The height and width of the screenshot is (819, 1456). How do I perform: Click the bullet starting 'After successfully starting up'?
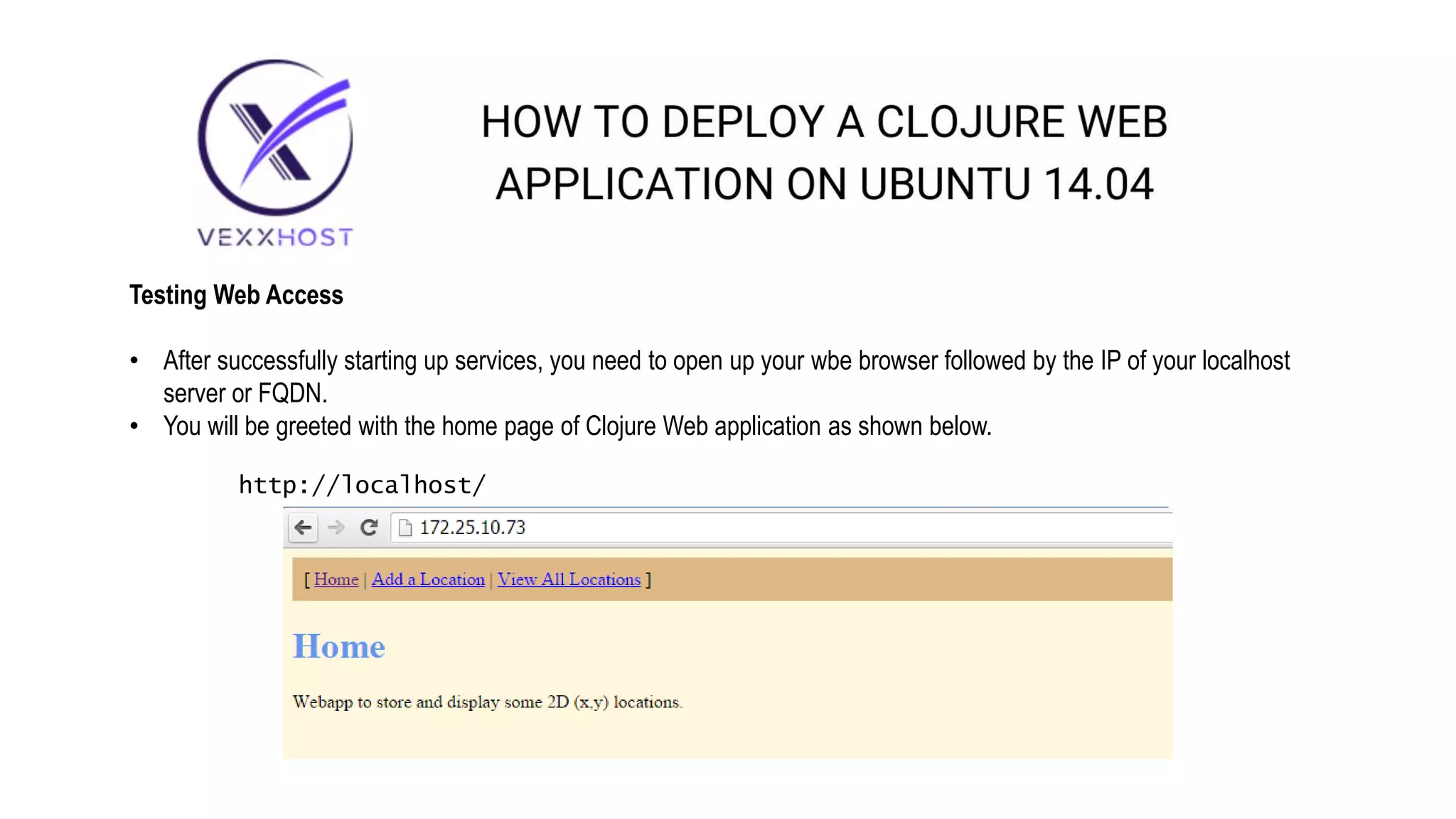coord(727,377)
